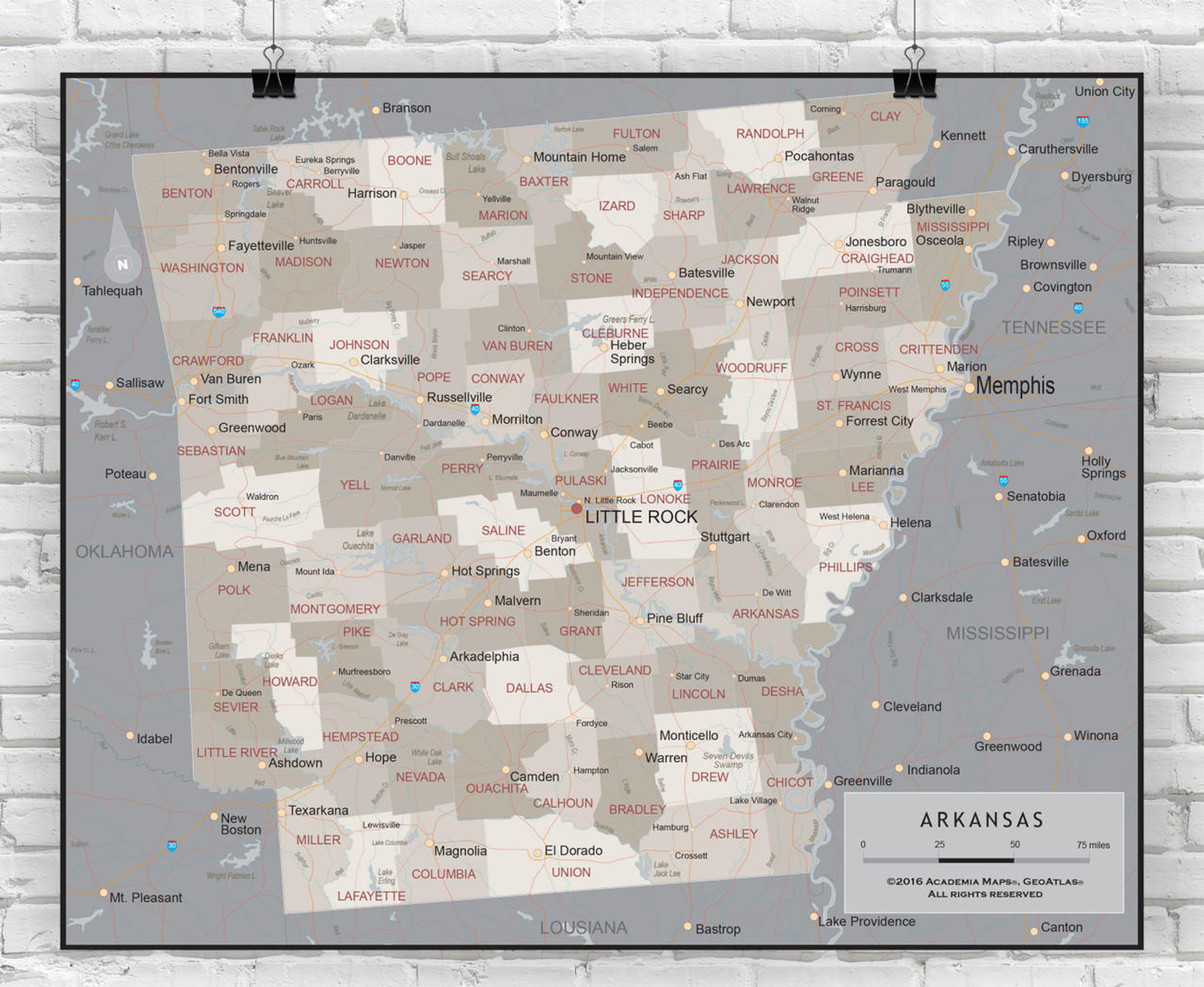Click the ARKANSAS title in legend
This screenshot has height=987, width=1204.
[982, 820]
